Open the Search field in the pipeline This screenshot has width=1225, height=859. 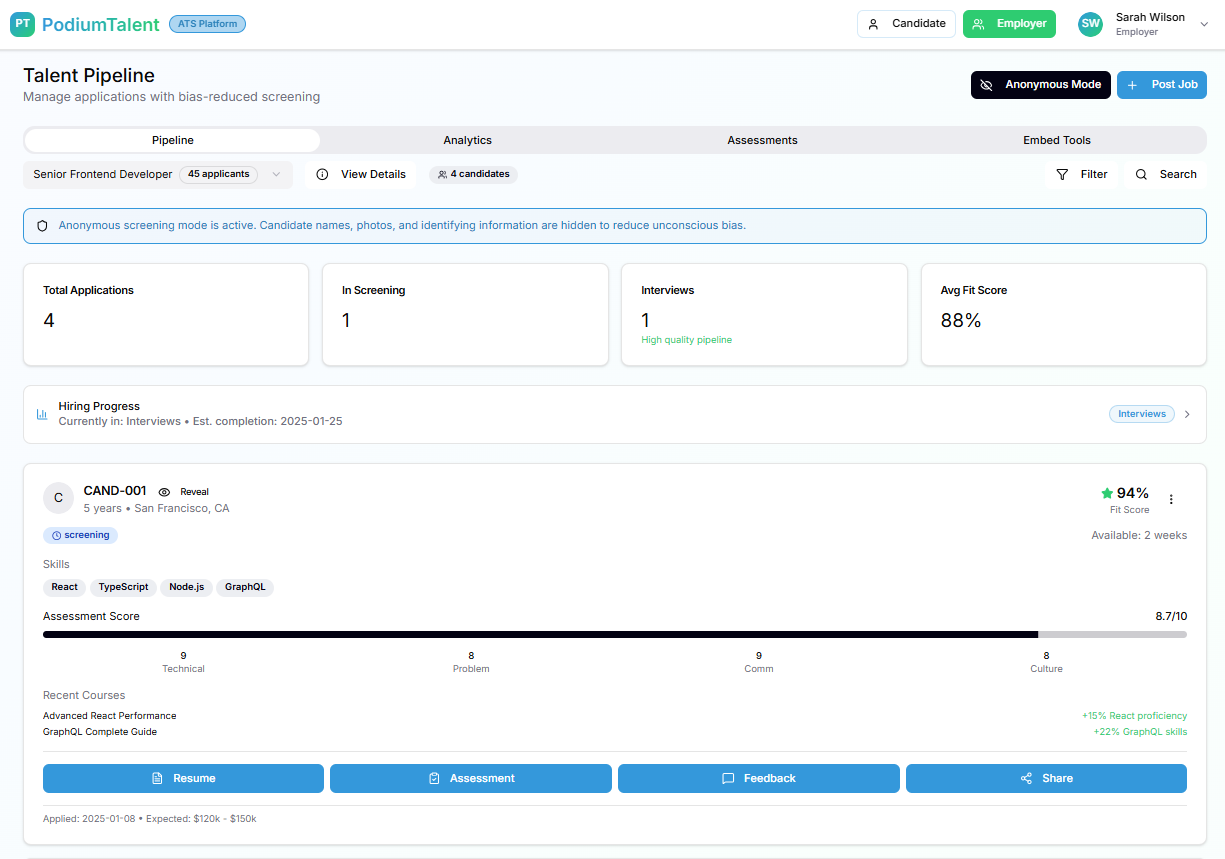point(1166,174)
